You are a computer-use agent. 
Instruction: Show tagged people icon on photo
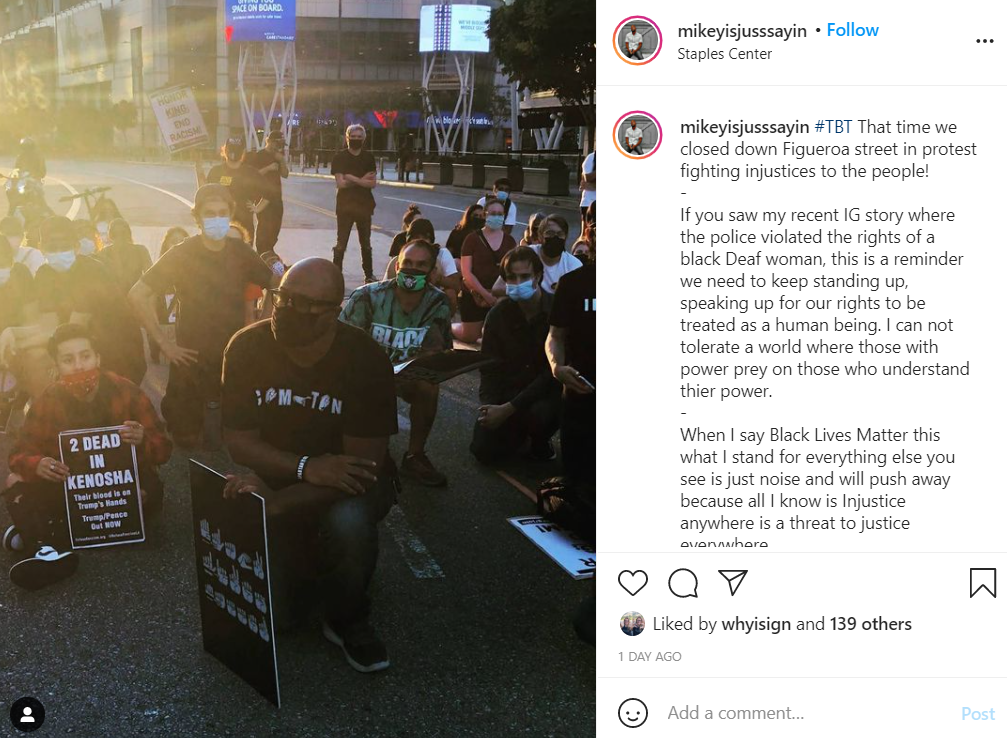pos(28,714)
